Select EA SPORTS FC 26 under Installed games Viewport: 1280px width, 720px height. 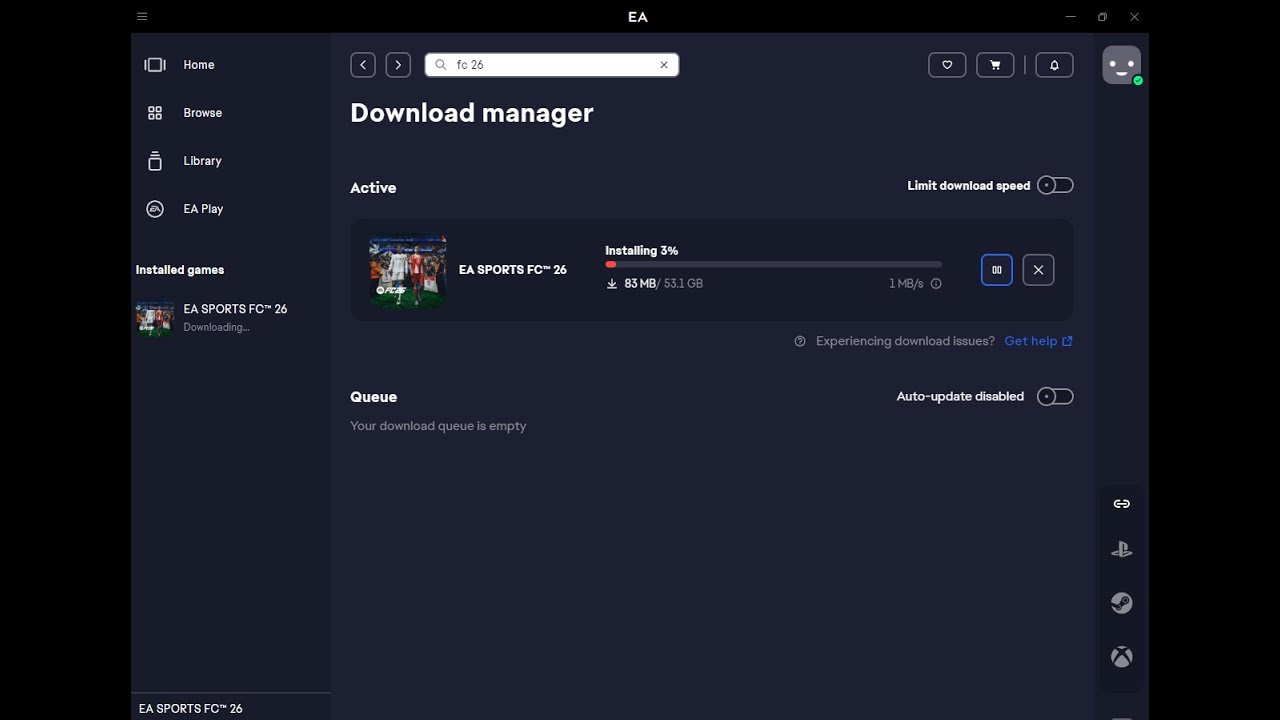(230, 318)
